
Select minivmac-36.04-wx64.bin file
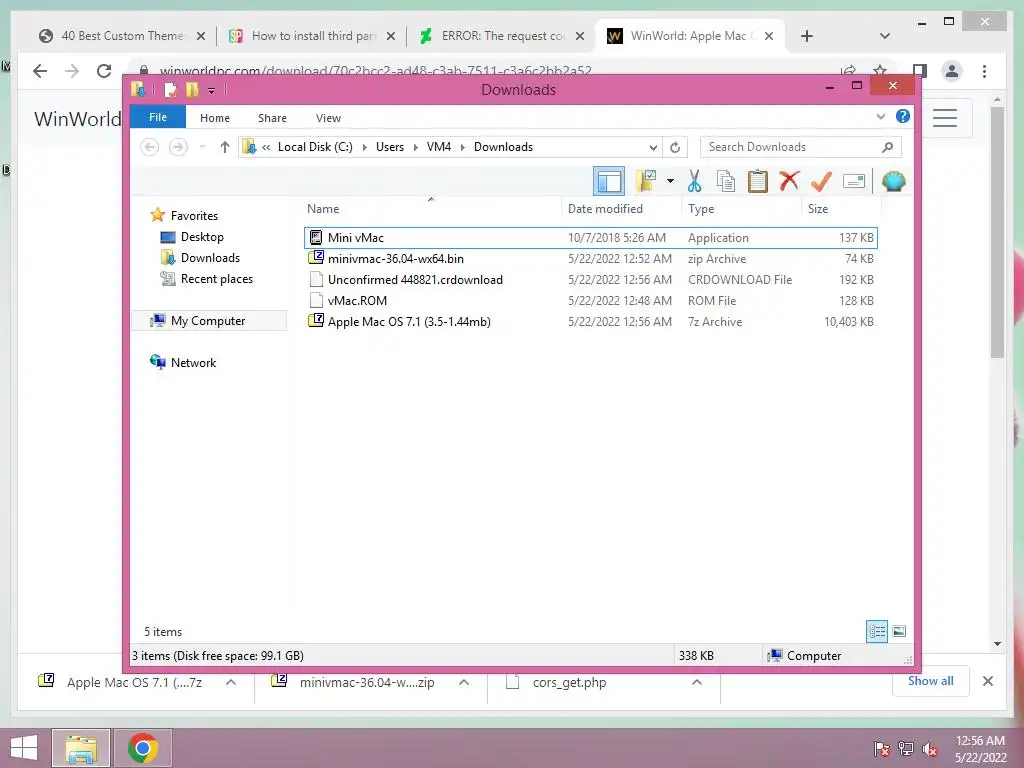(590, 259)
